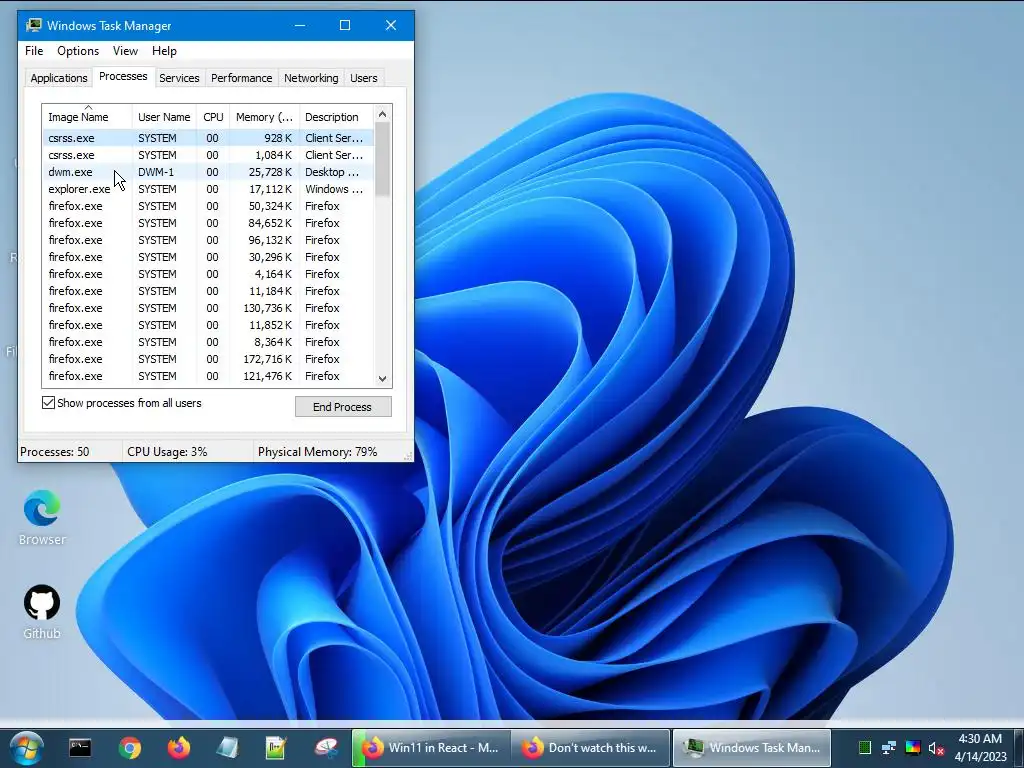Select the dwm.exe process
The width and height of the screenshot is (1024, 768).
pos(208,172)
